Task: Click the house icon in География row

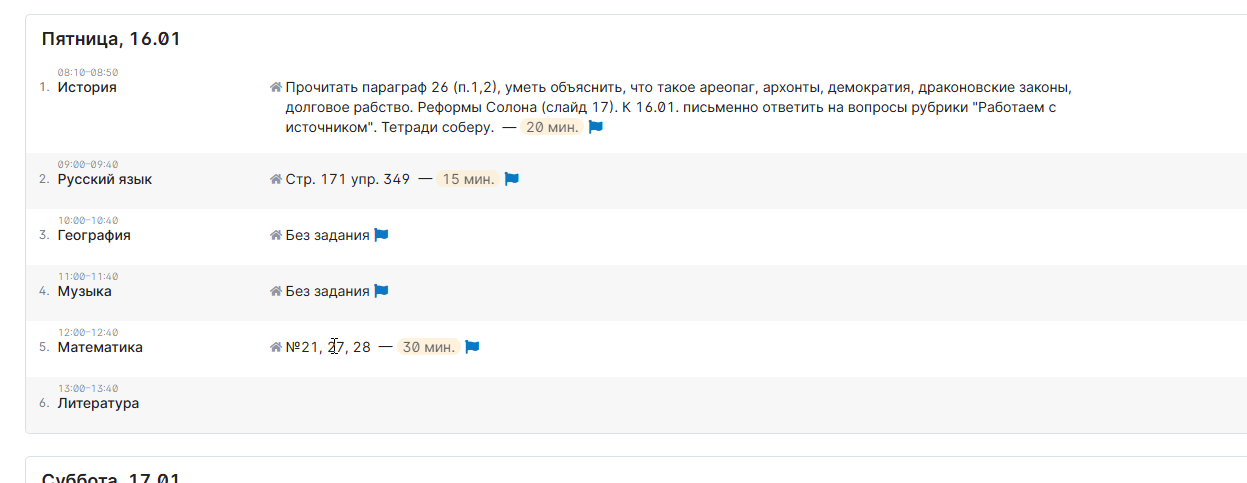Action: click(276, 235)
